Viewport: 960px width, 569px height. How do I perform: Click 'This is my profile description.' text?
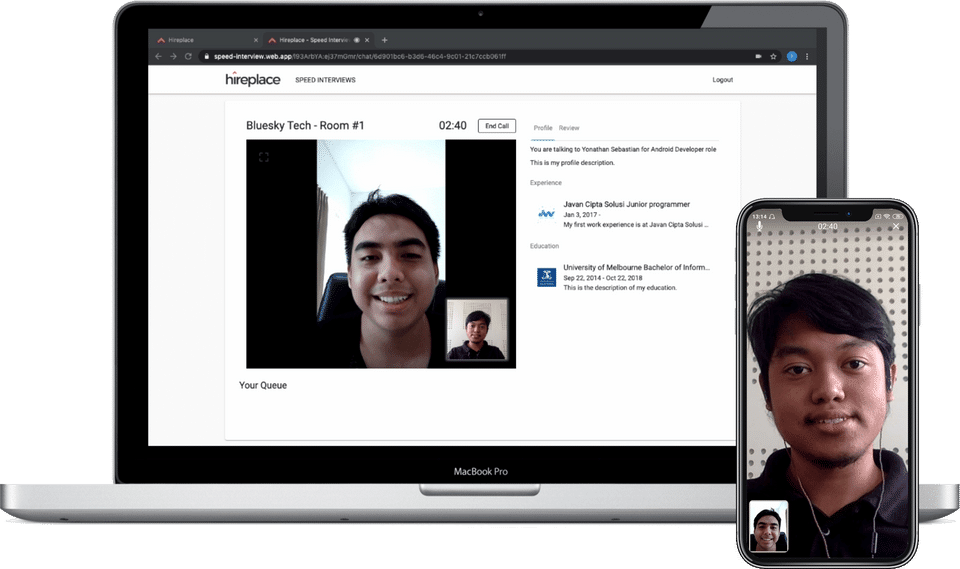pos(572,163)
